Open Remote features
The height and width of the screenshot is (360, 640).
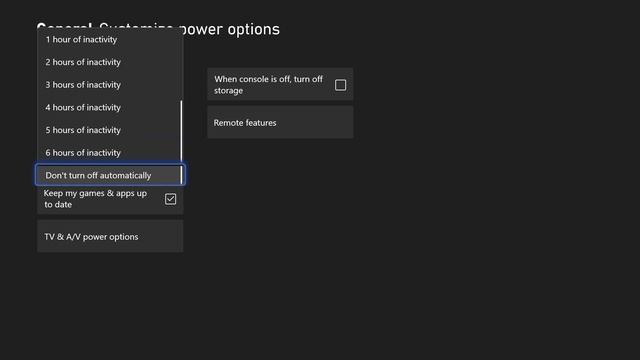[280, 122]
